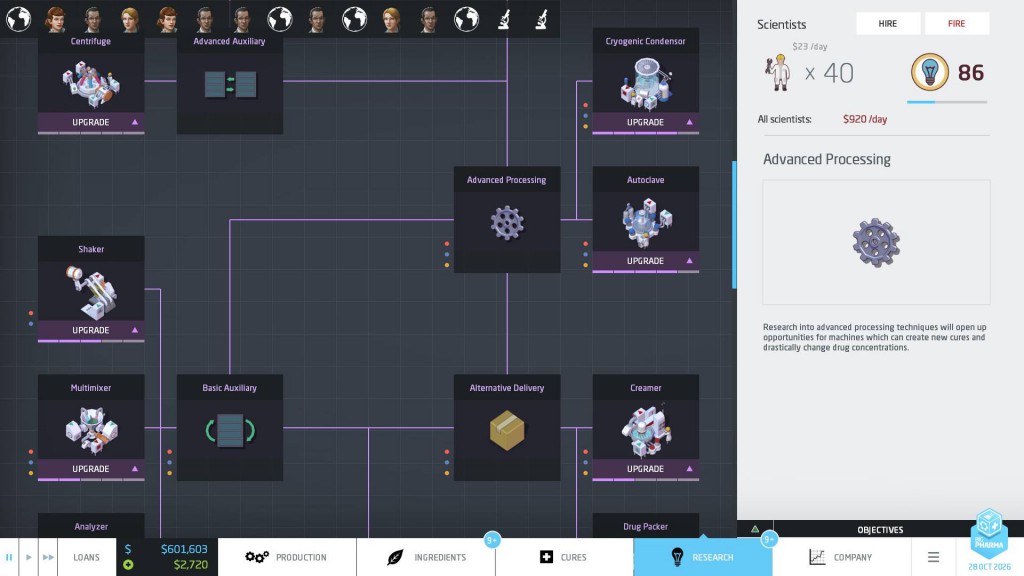The image size is (1024, 576).
Task: Click the $920 /day scientists cost
Action: (x=865, y=120)
